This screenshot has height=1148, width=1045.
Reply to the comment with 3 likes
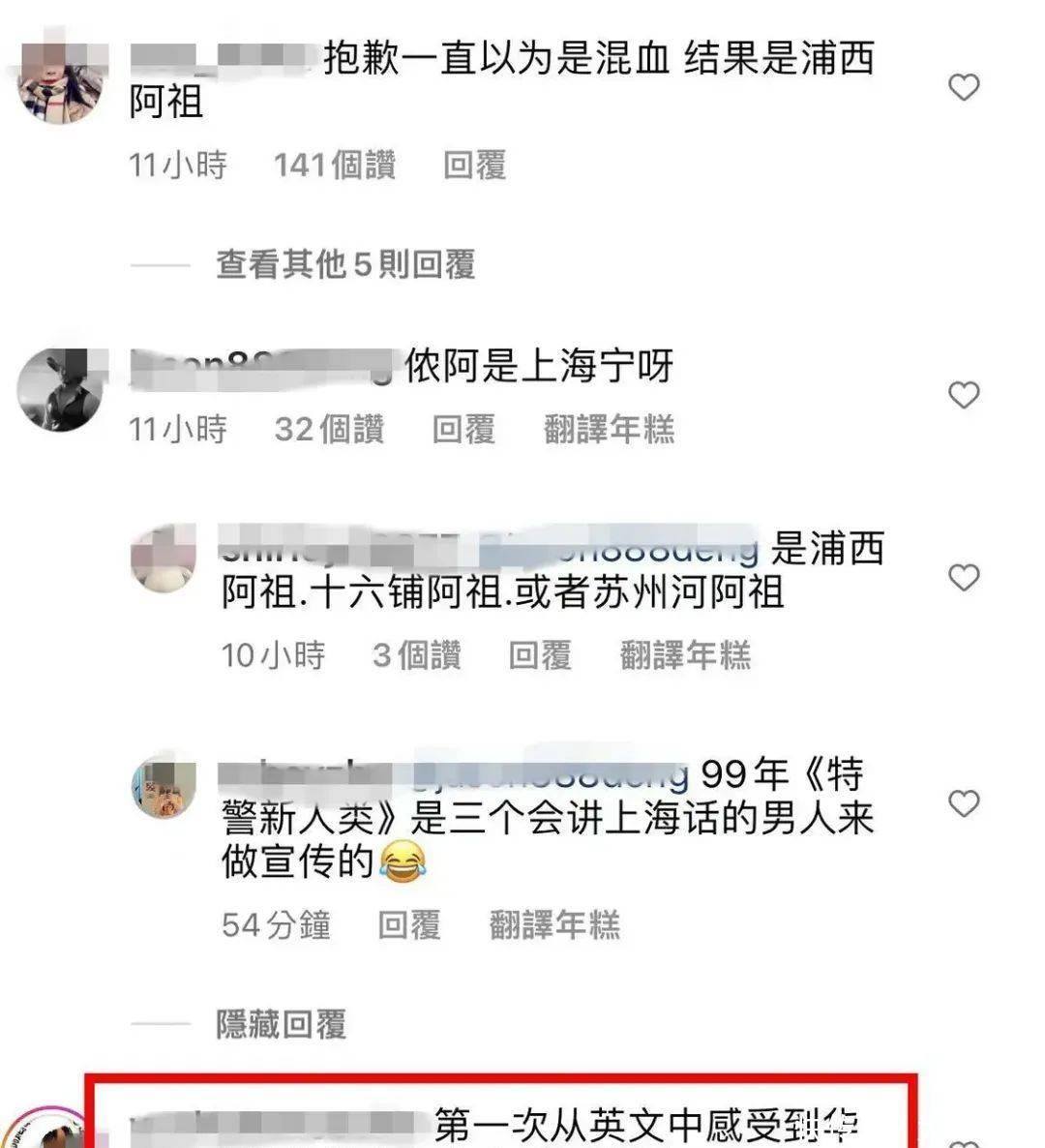[540, 655]
